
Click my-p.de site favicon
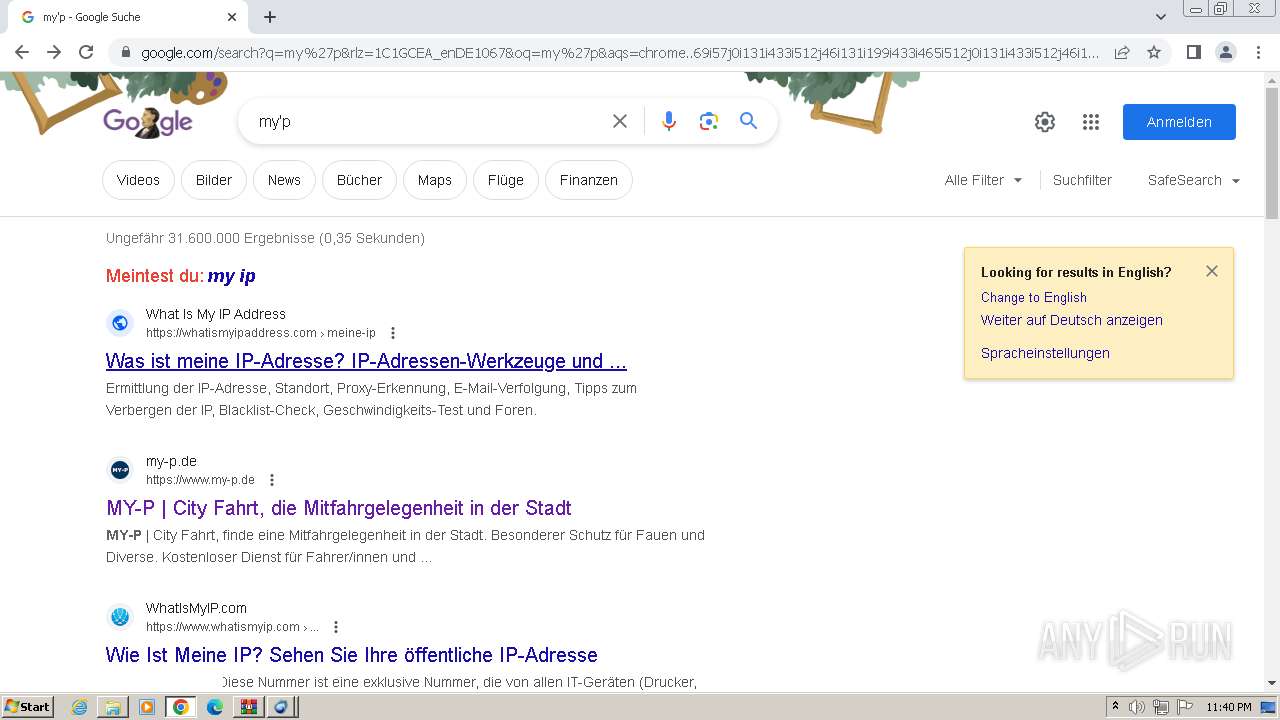pos(120,469)
